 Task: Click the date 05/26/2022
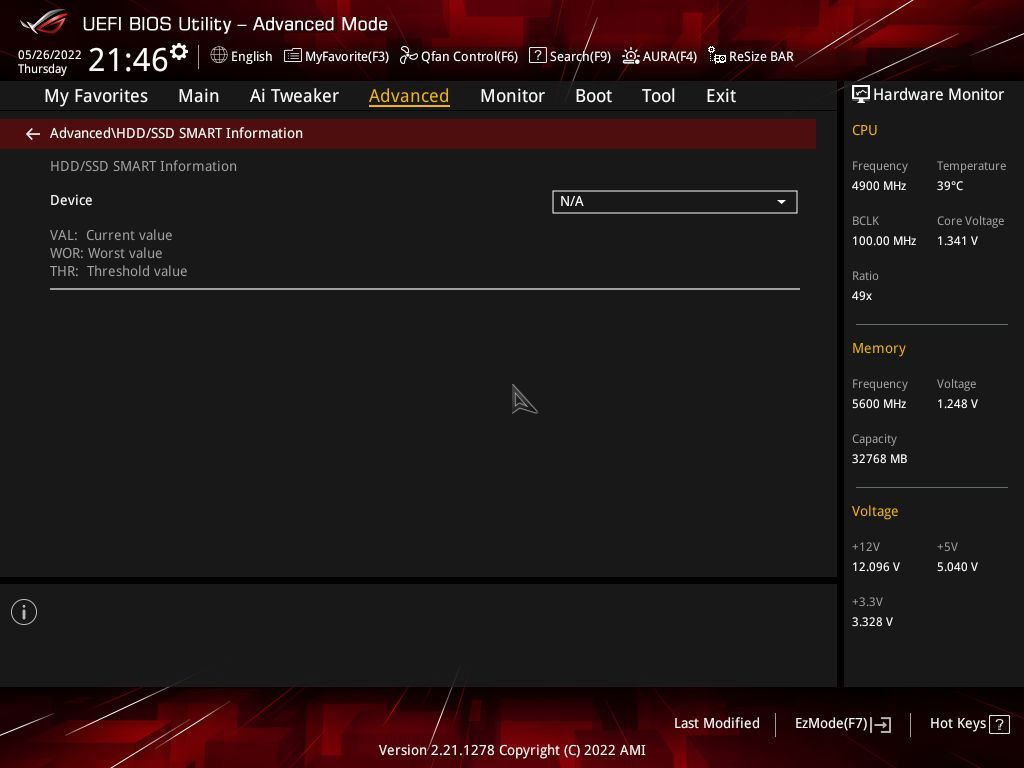[50, 55]
